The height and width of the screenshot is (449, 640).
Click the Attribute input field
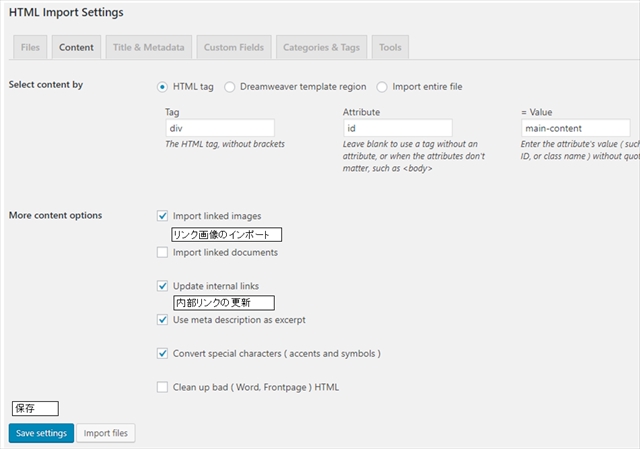(397, 129)
